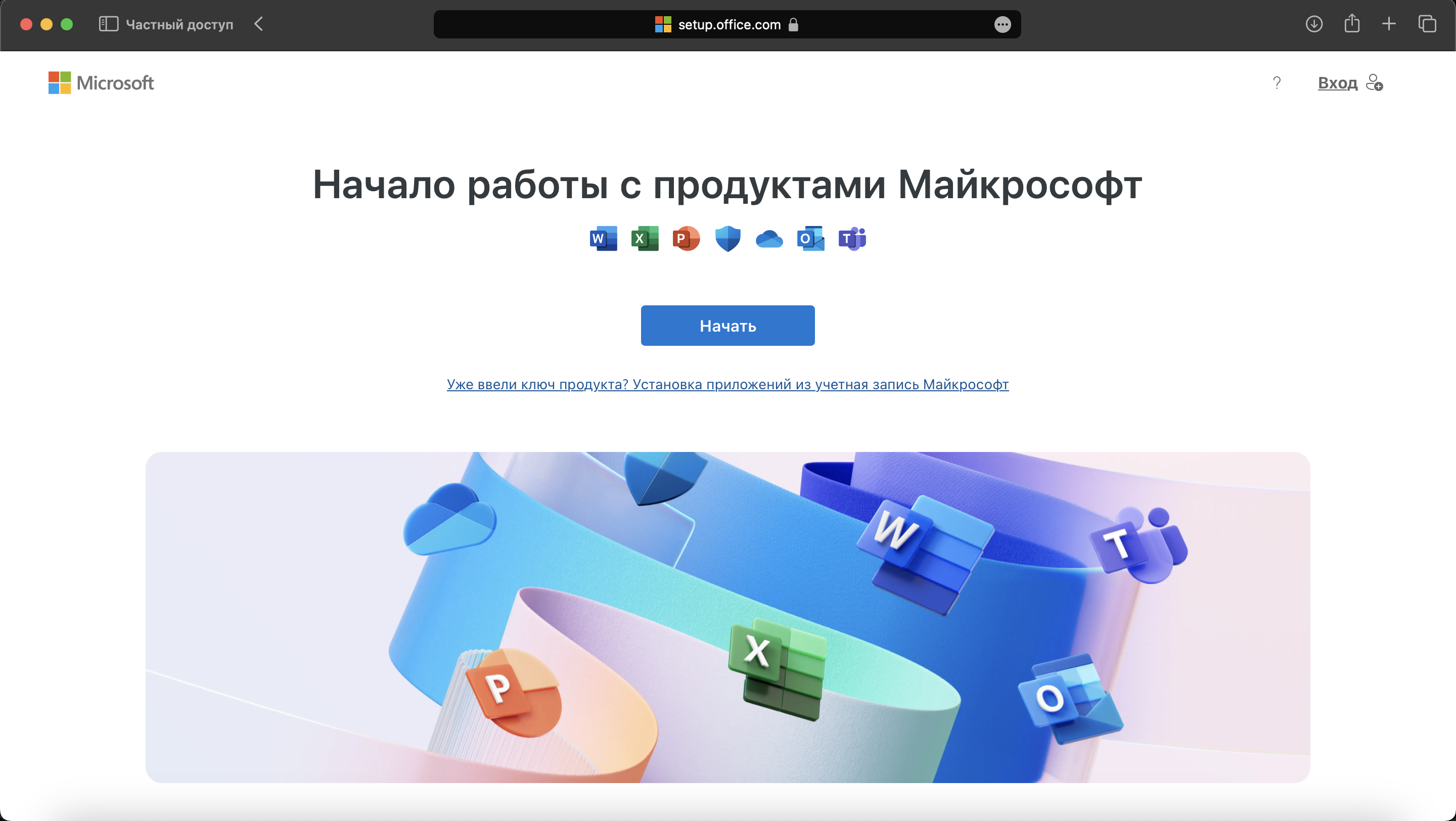Open the help question mark icon
This screenshot has width=1456, height=821.
click(x=1277, y=83)
